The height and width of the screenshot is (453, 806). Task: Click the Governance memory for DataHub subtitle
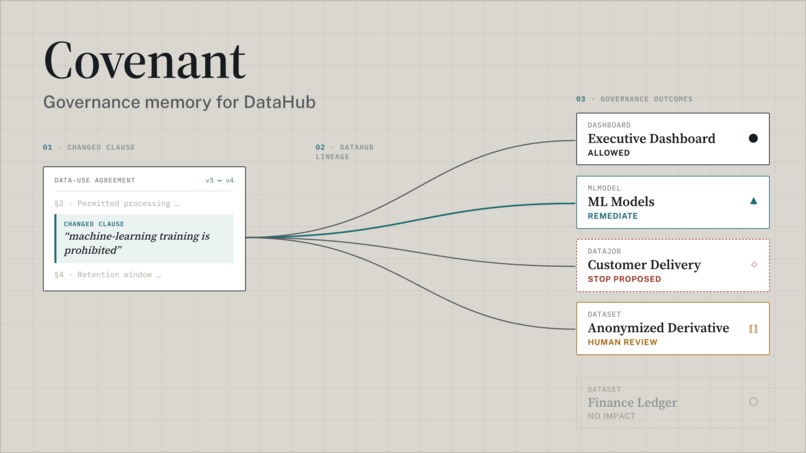179,102
